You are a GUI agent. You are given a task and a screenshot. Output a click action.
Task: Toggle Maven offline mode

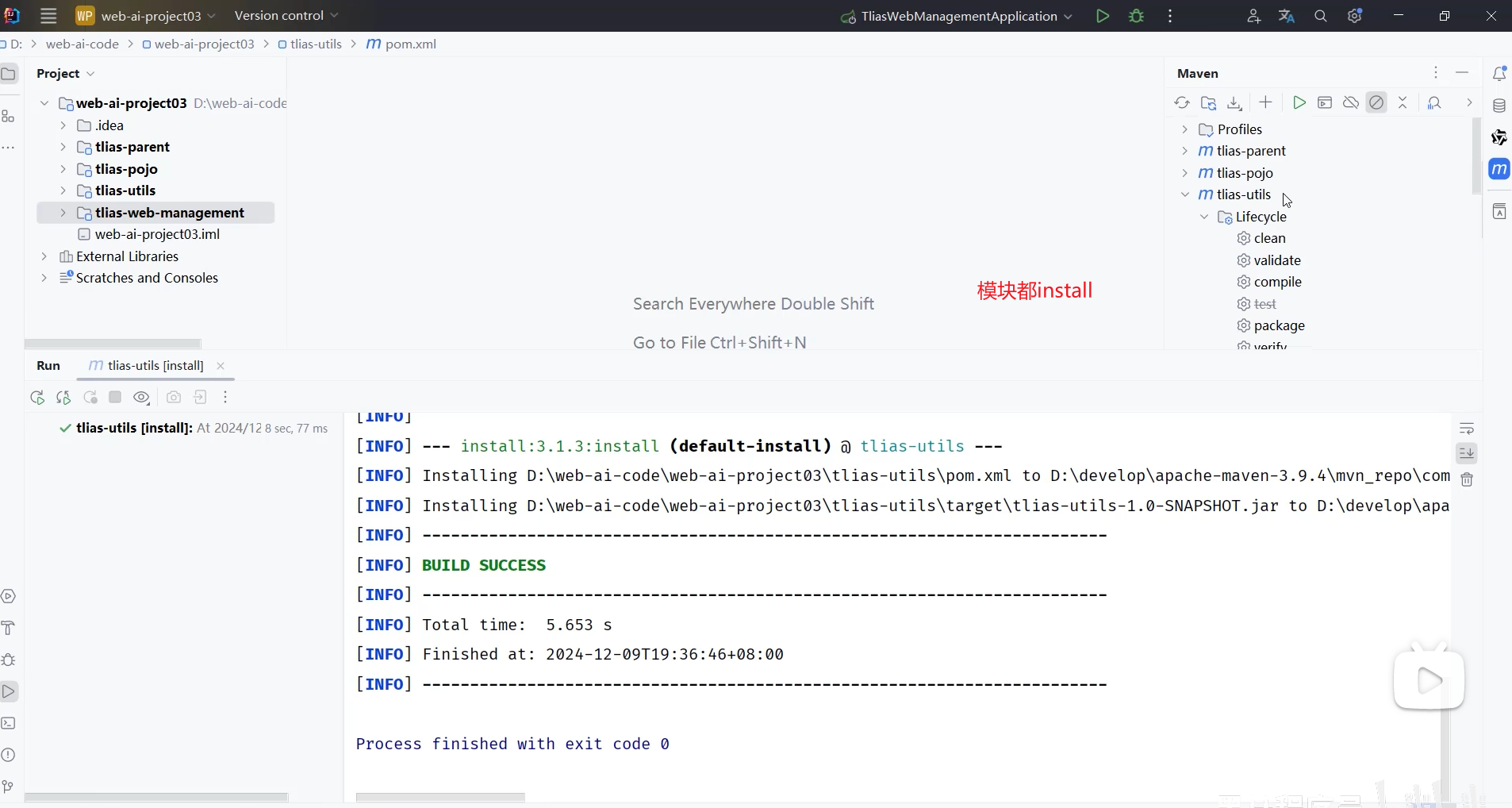click(x=1350, y=102)
